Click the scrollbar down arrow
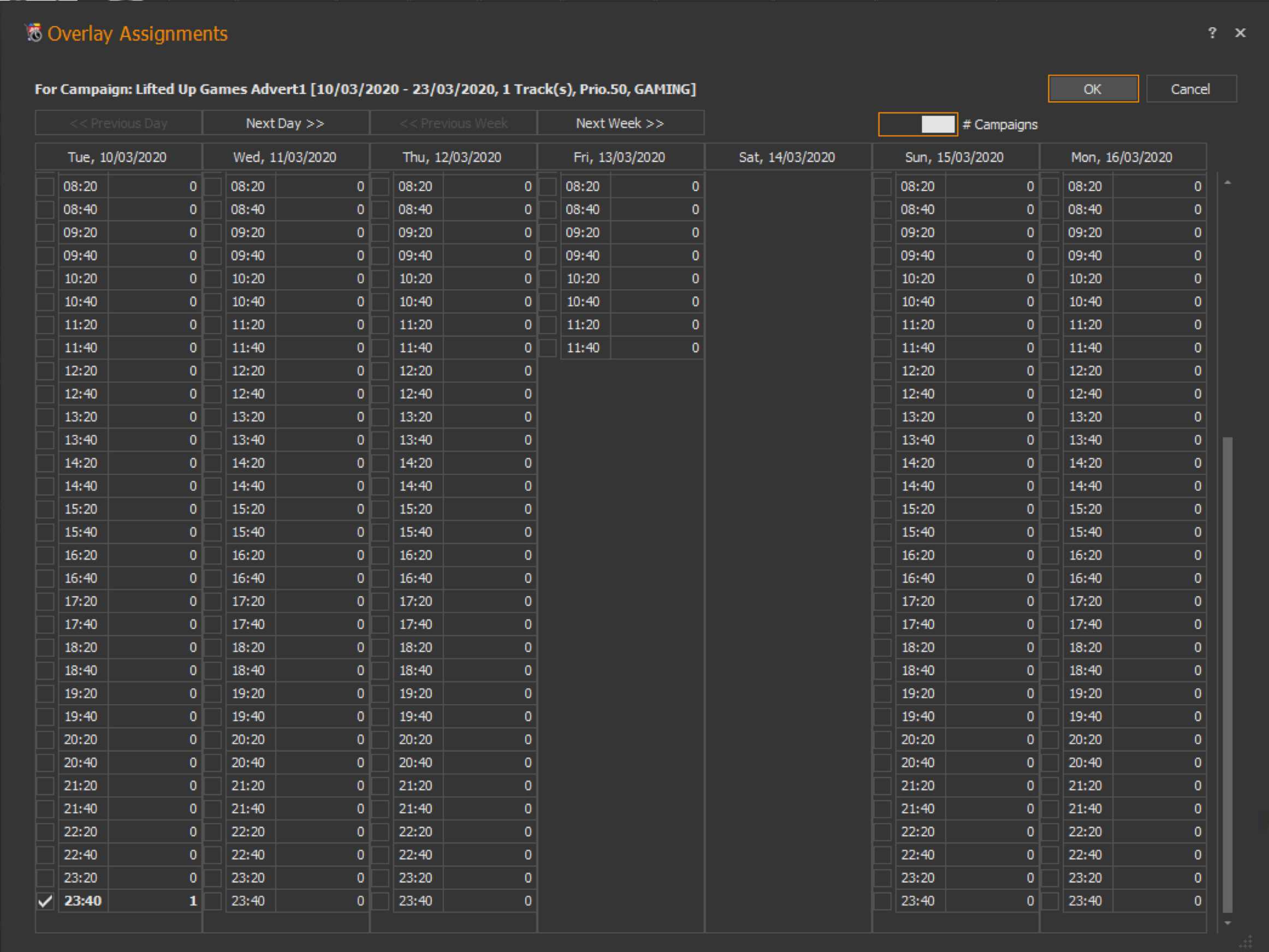The image size is (1269, 952). point(1228,923)
